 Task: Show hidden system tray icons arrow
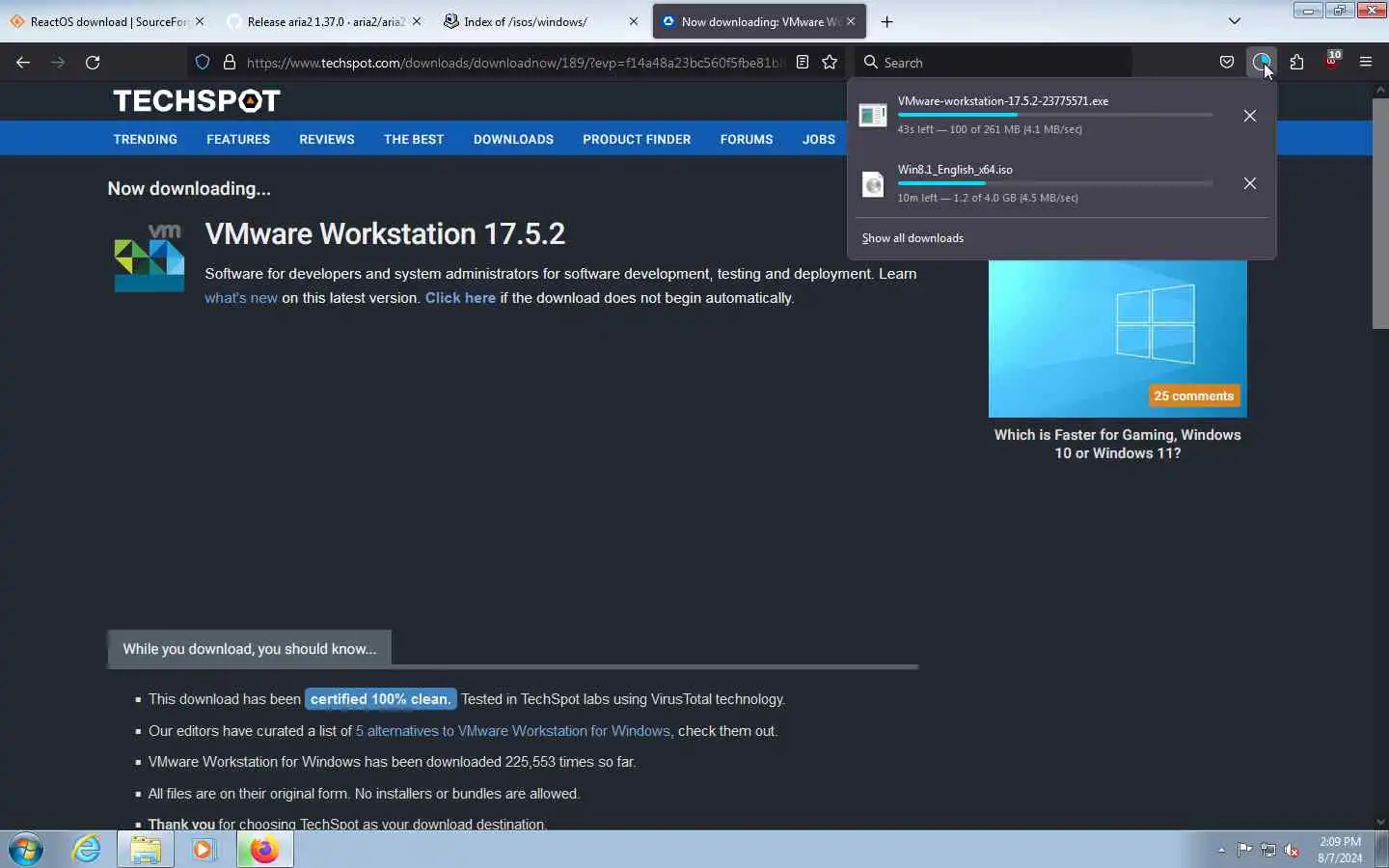1221,850
